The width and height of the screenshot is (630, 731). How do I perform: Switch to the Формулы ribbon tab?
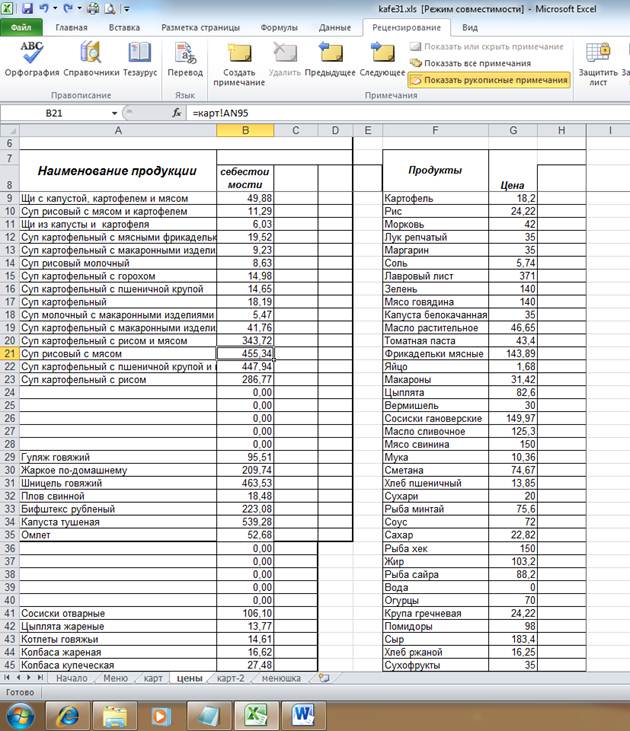pyautogui.click(x=279, y=28)
